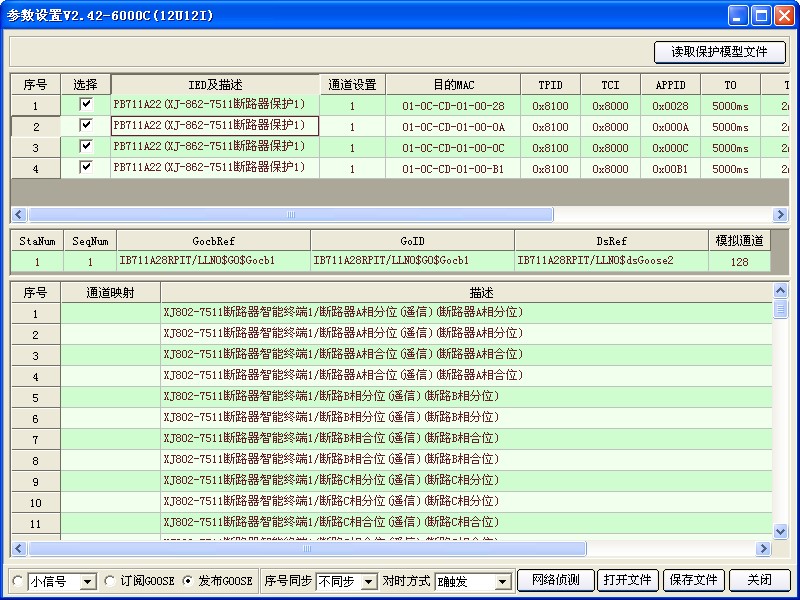The width and height of the screenshot is (800, 600).
Task: Open the 小信号 dropdown list
Action: coord(86,581)
